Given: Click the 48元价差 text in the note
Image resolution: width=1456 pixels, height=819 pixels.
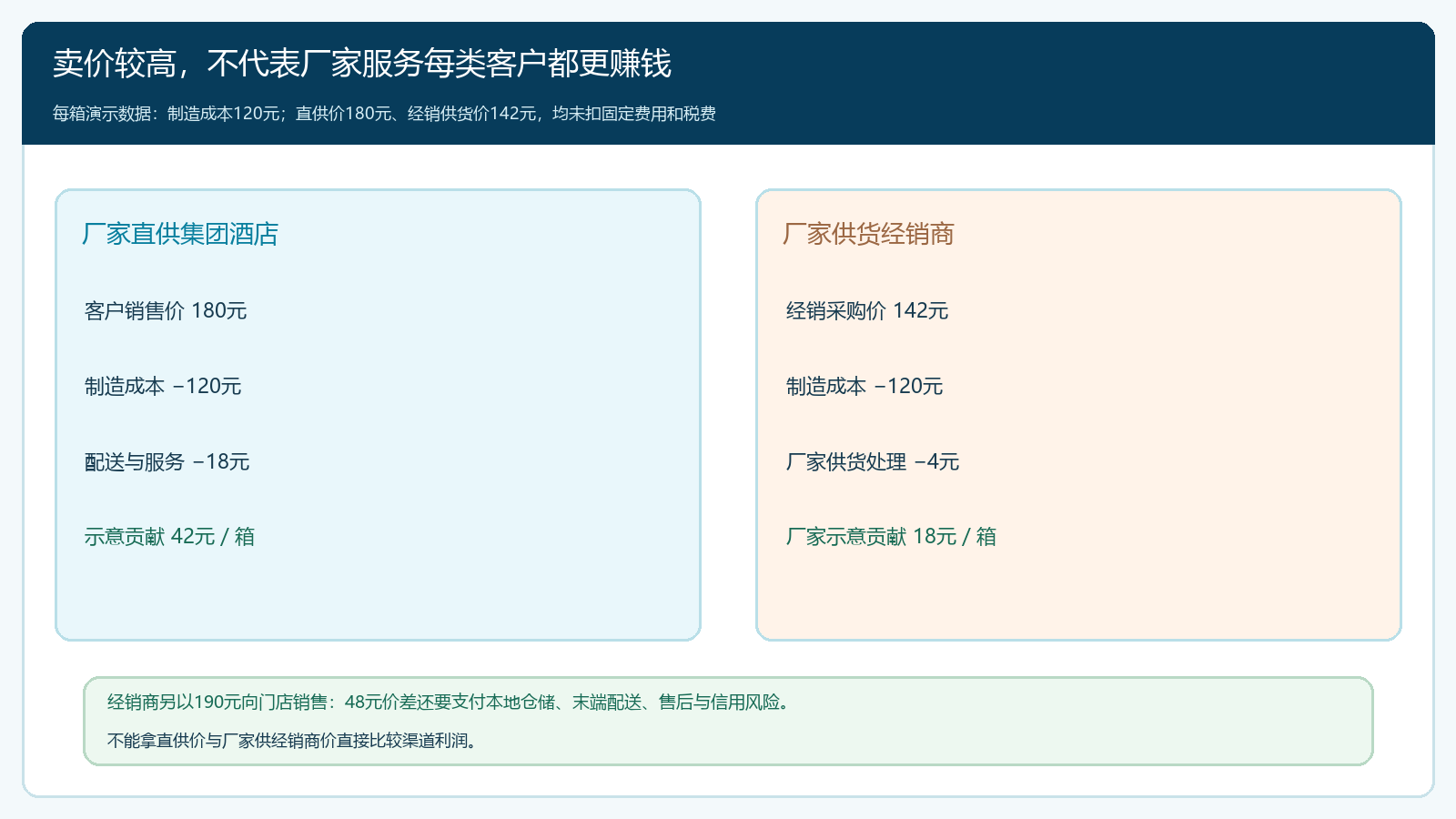Looking at the screenshot, I should click(x=372, y=702).
